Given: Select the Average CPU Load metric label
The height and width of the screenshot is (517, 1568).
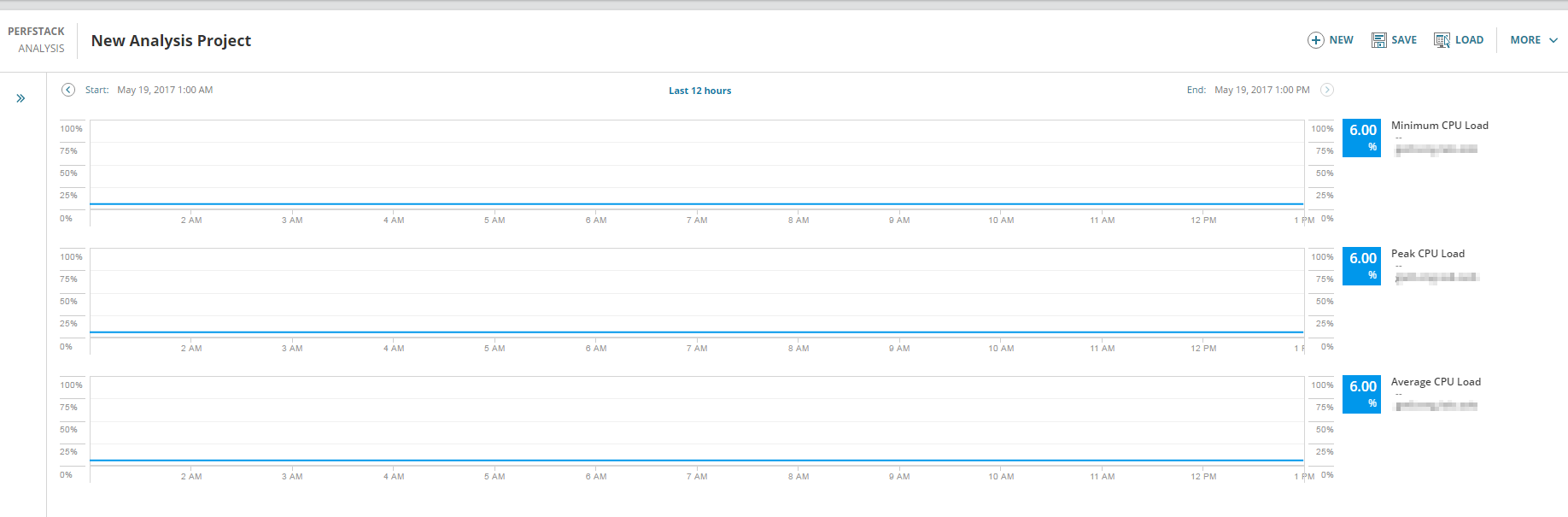Looking at the screenshot, I should pos(1436,382).
